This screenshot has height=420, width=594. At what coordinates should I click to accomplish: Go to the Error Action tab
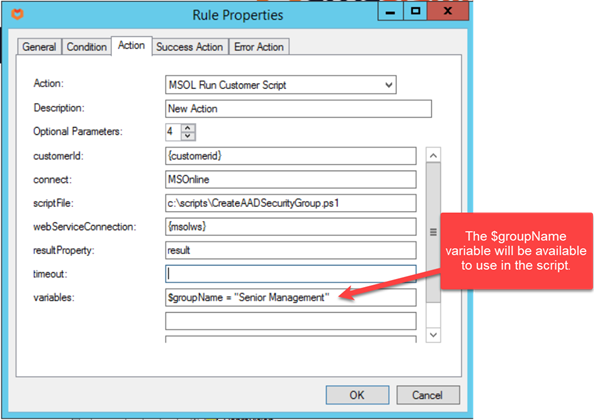tap(259, 47)
